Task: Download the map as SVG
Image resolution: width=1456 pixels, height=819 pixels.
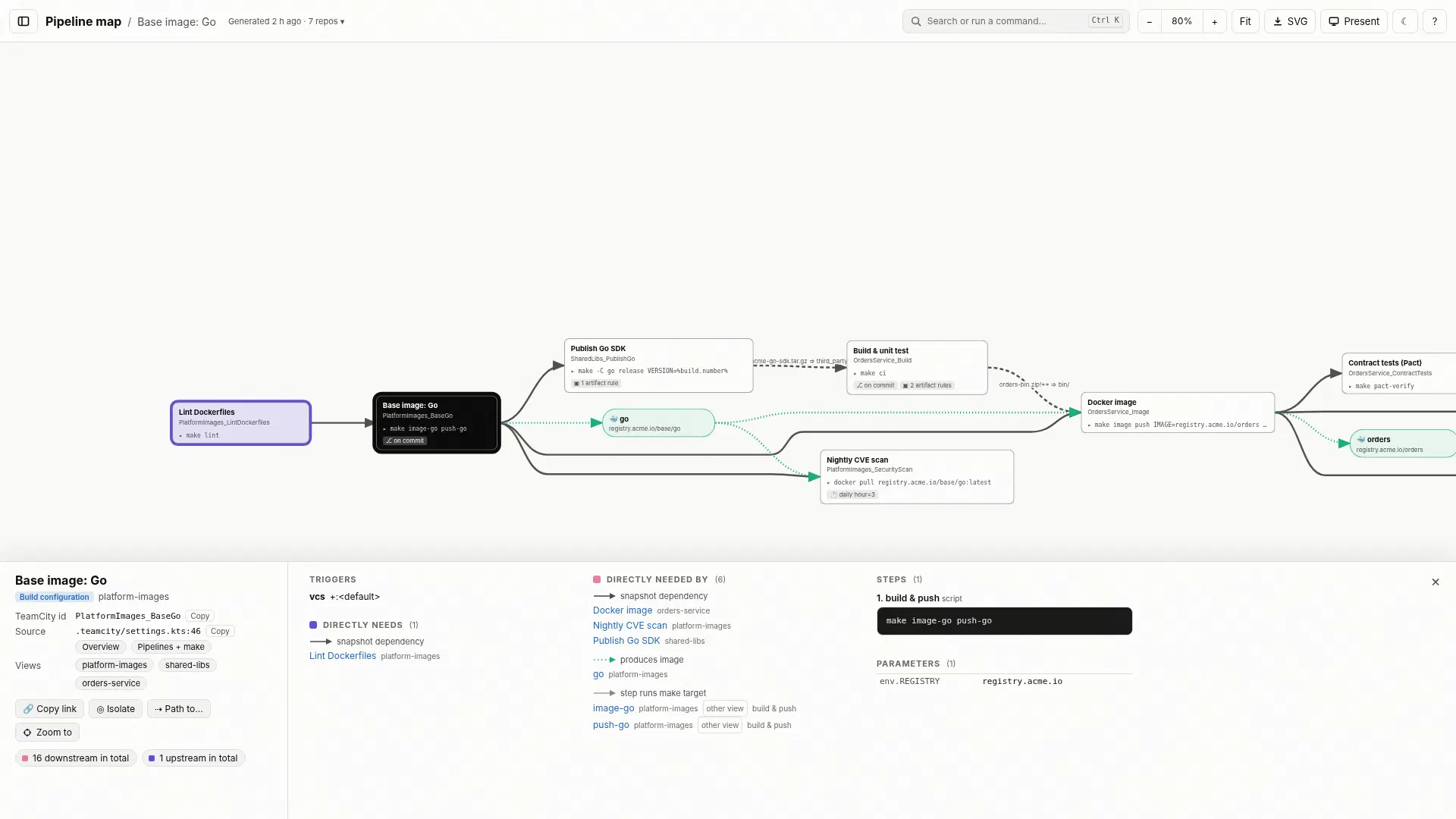Action: point(1290,21)
